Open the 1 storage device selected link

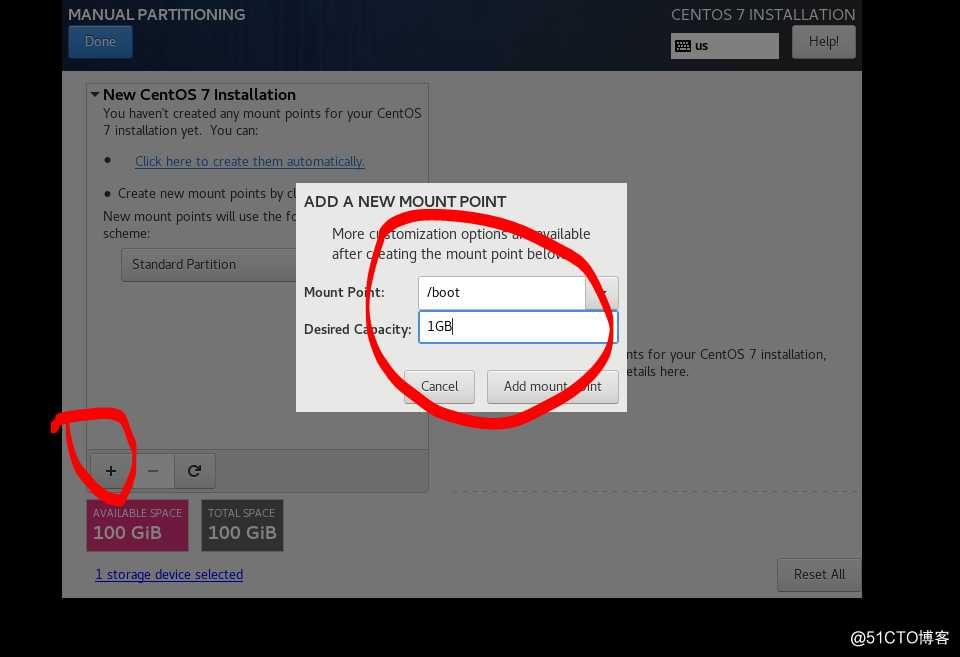[169, 574]
